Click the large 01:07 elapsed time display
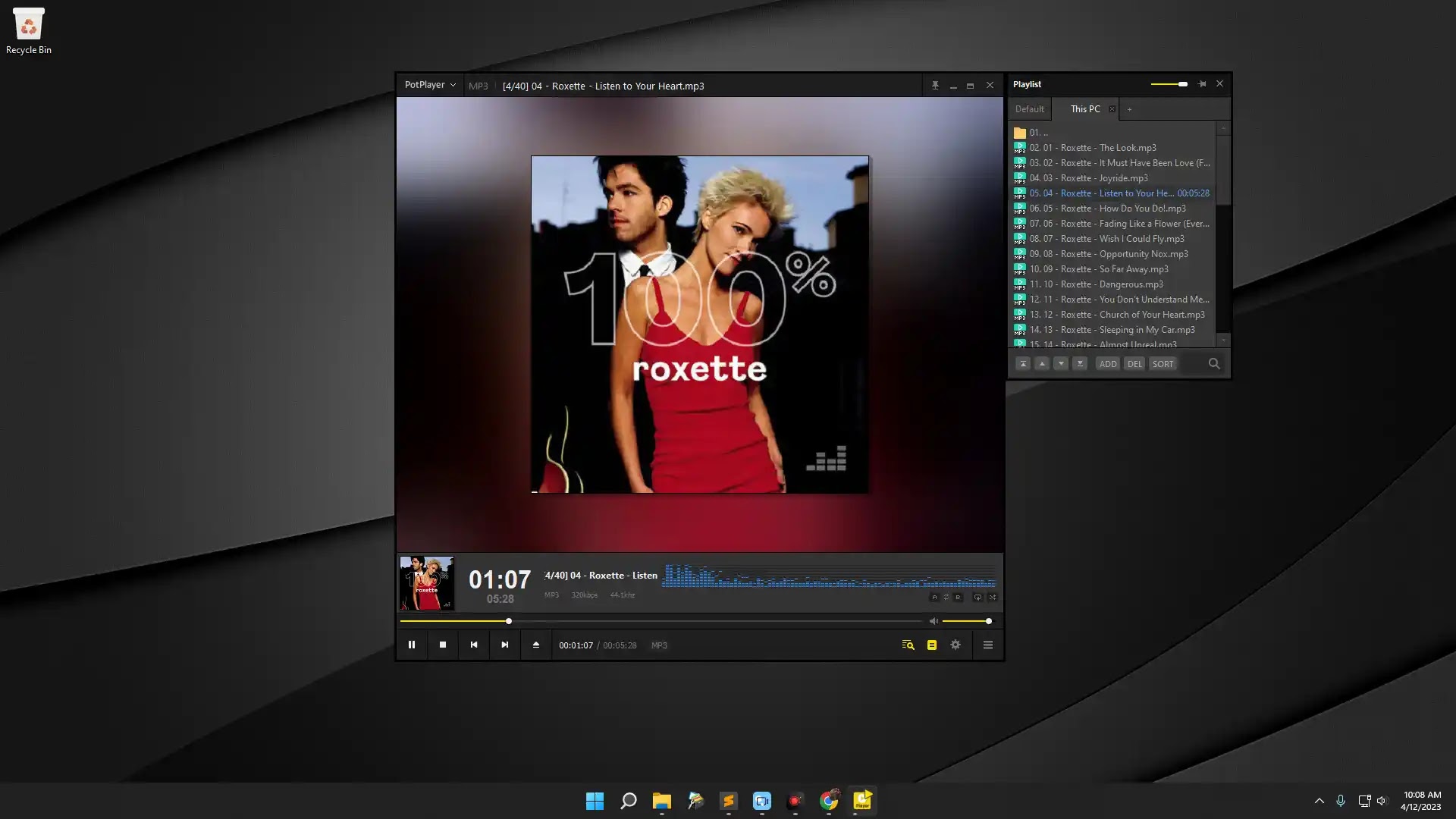This screenshot has height=819, width=1456. tap(500, 579)
